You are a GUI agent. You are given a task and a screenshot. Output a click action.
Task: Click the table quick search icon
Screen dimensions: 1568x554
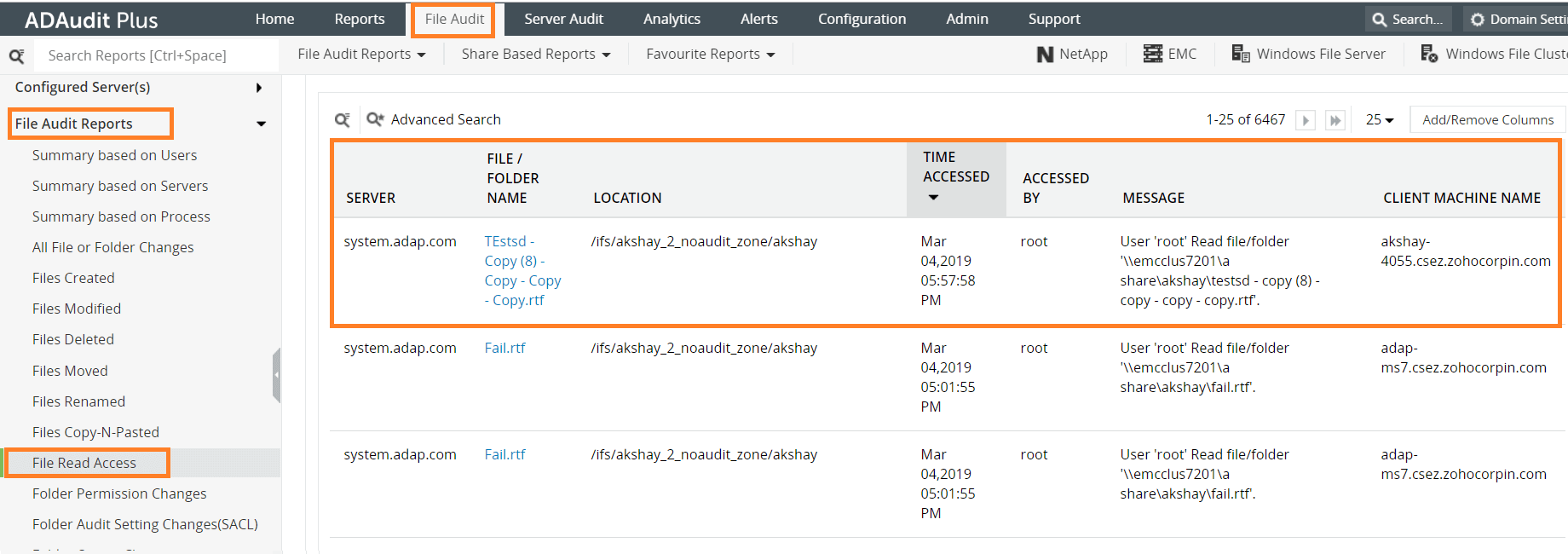tap(343, 120)
